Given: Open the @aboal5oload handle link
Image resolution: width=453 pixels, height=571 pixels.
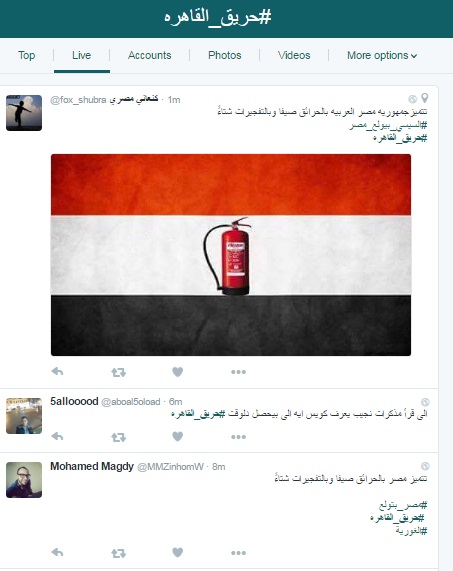Looking at the screenshot, I should pyautogui.click(x=131, y=402).
